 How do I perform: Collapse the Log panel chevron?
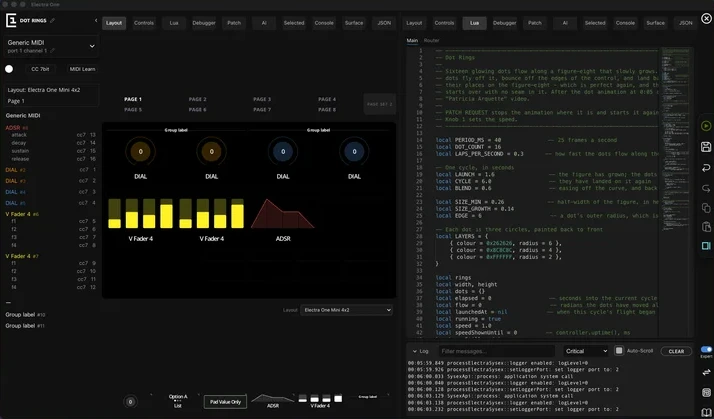pos(415,351)
